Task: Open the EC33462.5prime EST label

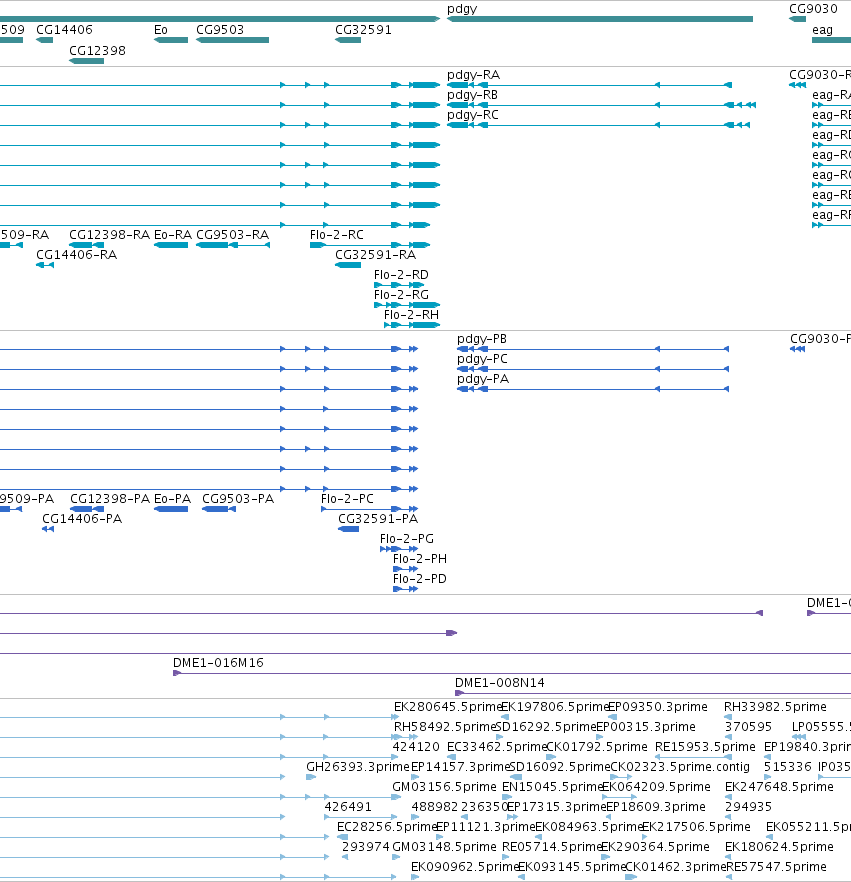Action: point(497,746)
